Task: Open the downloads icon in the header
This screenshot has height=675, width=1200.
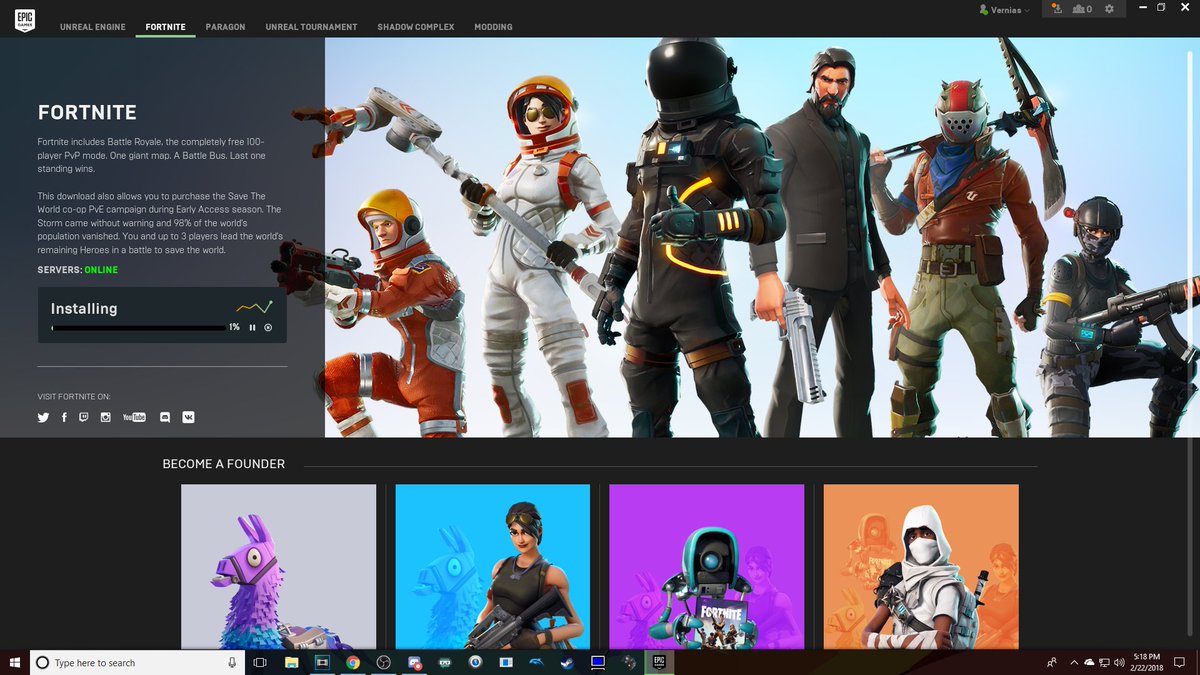Action: [1056, 9]
